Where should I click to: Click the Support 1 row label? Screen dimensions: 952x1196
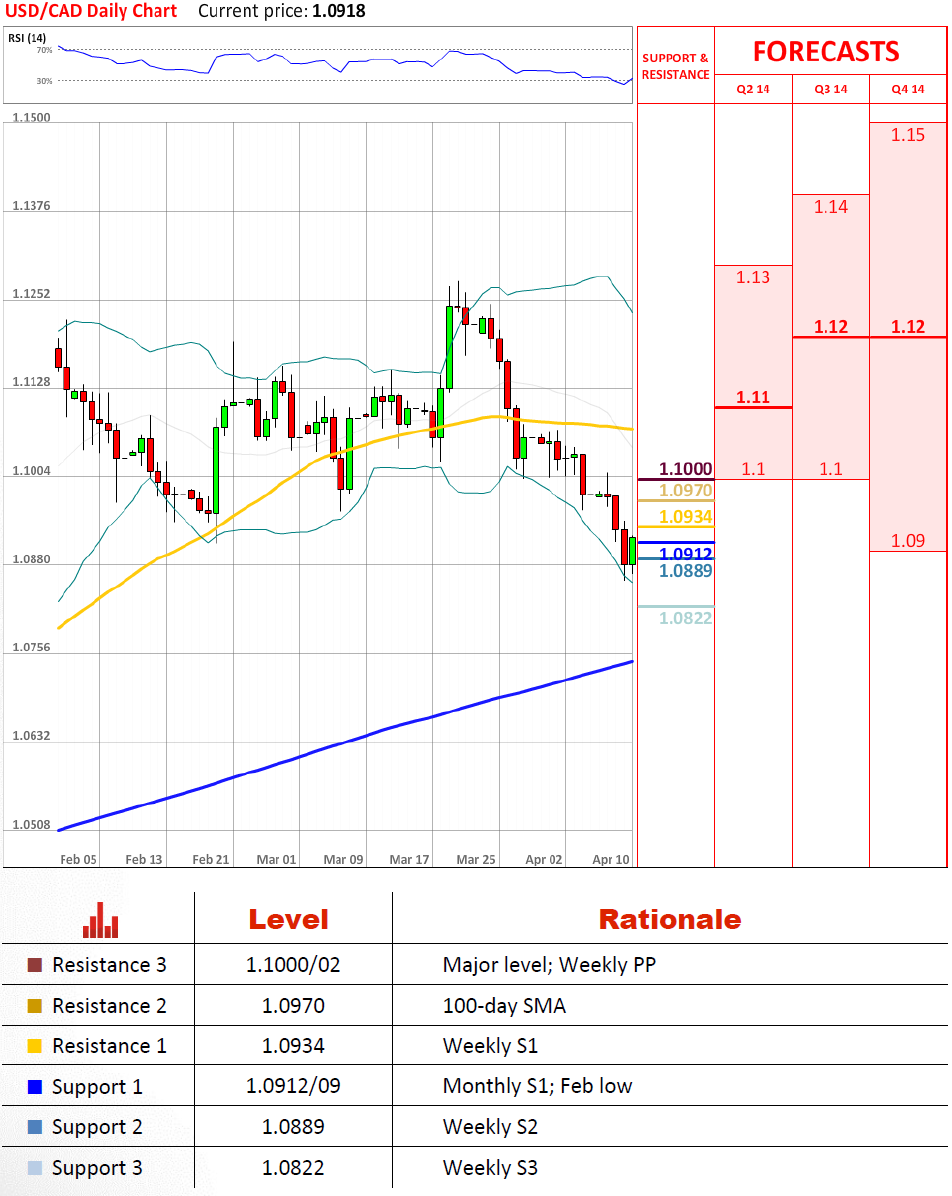click(x=97, y=1087)
